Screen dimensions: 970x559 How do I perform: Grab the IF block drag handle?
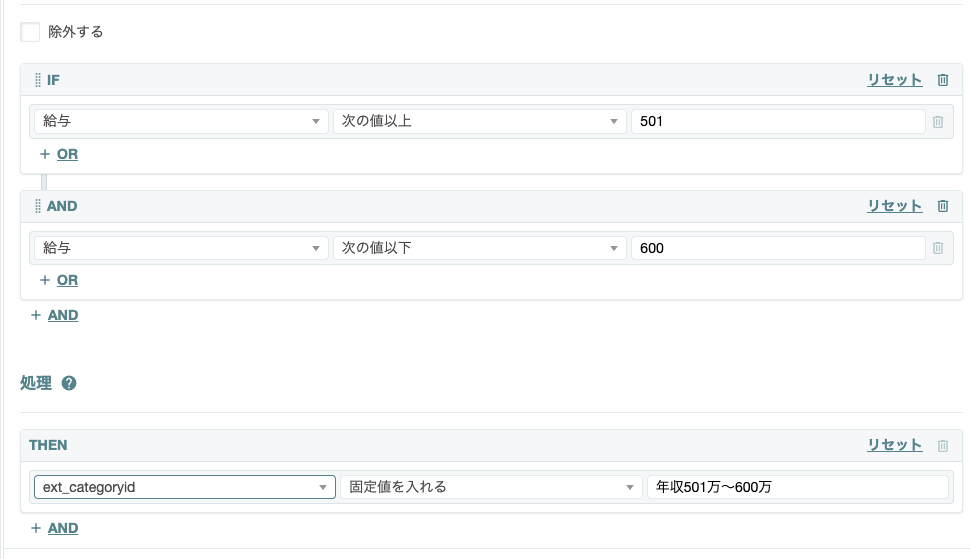[38, 80]
